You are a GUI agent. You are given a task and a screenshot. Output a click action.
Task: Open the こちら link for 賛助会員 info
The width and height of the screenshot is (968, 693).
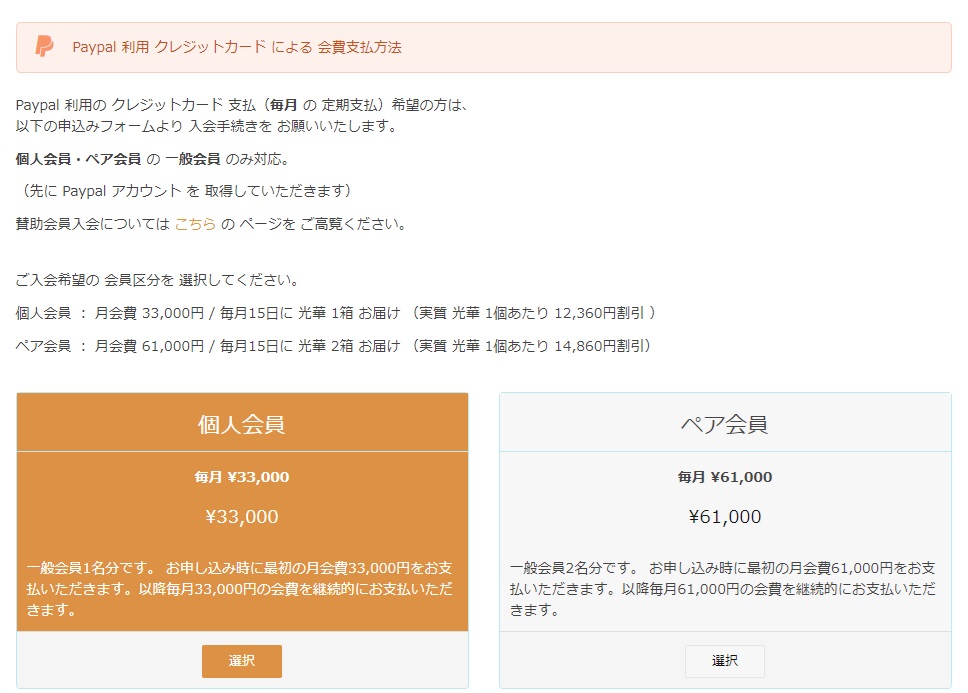point(195,224)
